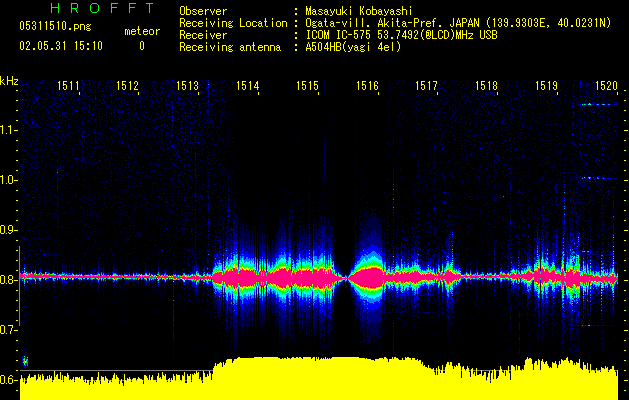Image resolution: width=629 pixels, height=400 pixels.
Task: Click the 1.1 kHz axis label
Action: point(7,130)
